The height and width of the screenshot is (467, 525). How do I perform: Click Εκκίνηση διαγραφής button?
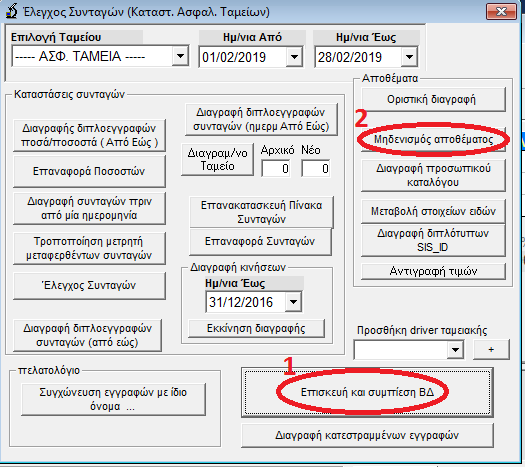(x=256, y=328)
